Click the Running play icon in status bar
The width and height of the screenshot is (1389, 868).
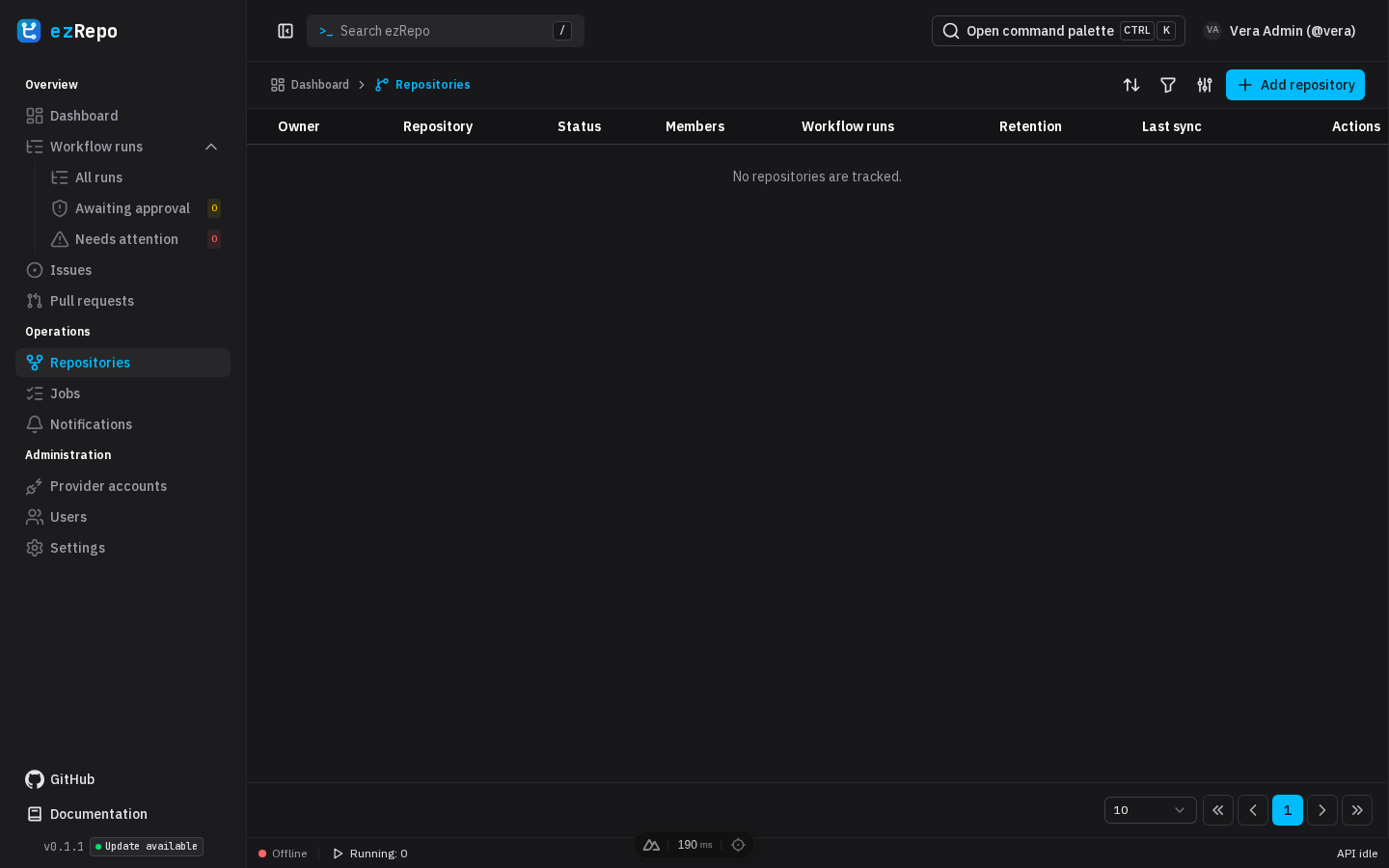[338, 854]
